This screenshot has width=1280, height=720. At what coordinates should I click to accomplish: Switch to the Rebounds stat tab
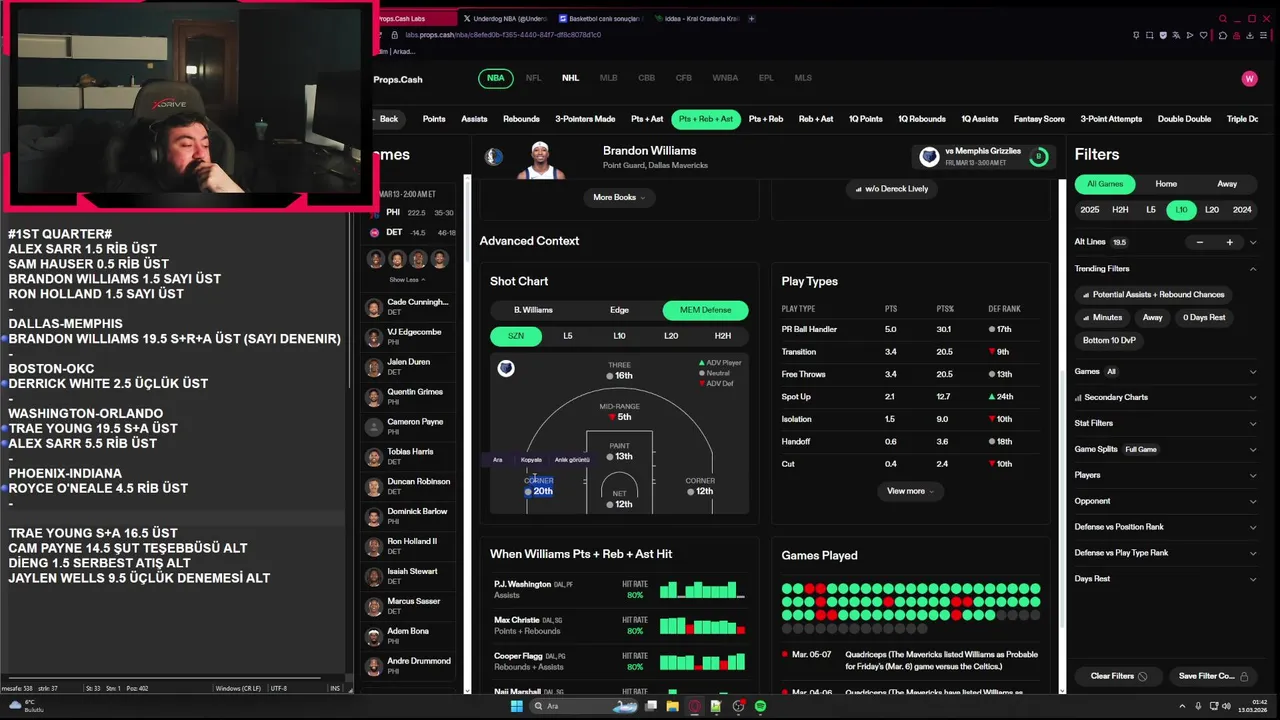click(521, 119)
